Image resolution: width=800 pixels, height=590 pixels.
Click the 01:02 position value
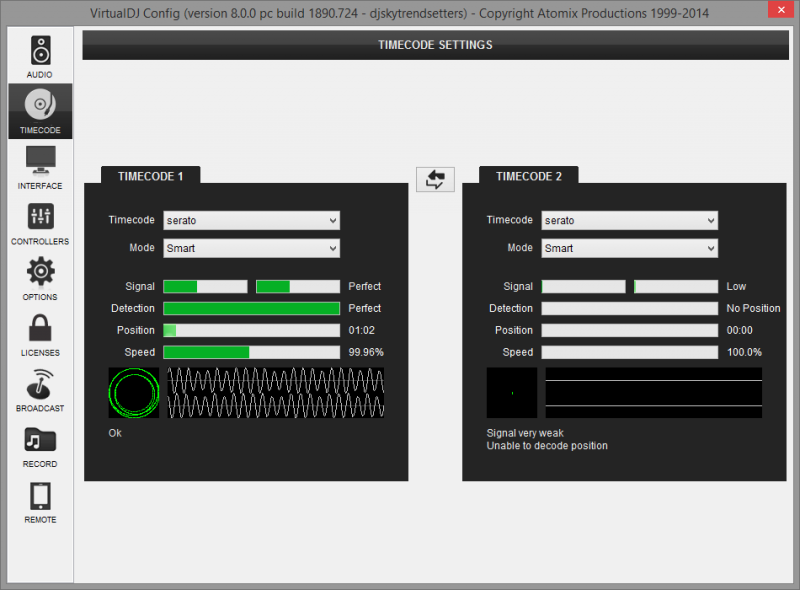pos(362,330)
